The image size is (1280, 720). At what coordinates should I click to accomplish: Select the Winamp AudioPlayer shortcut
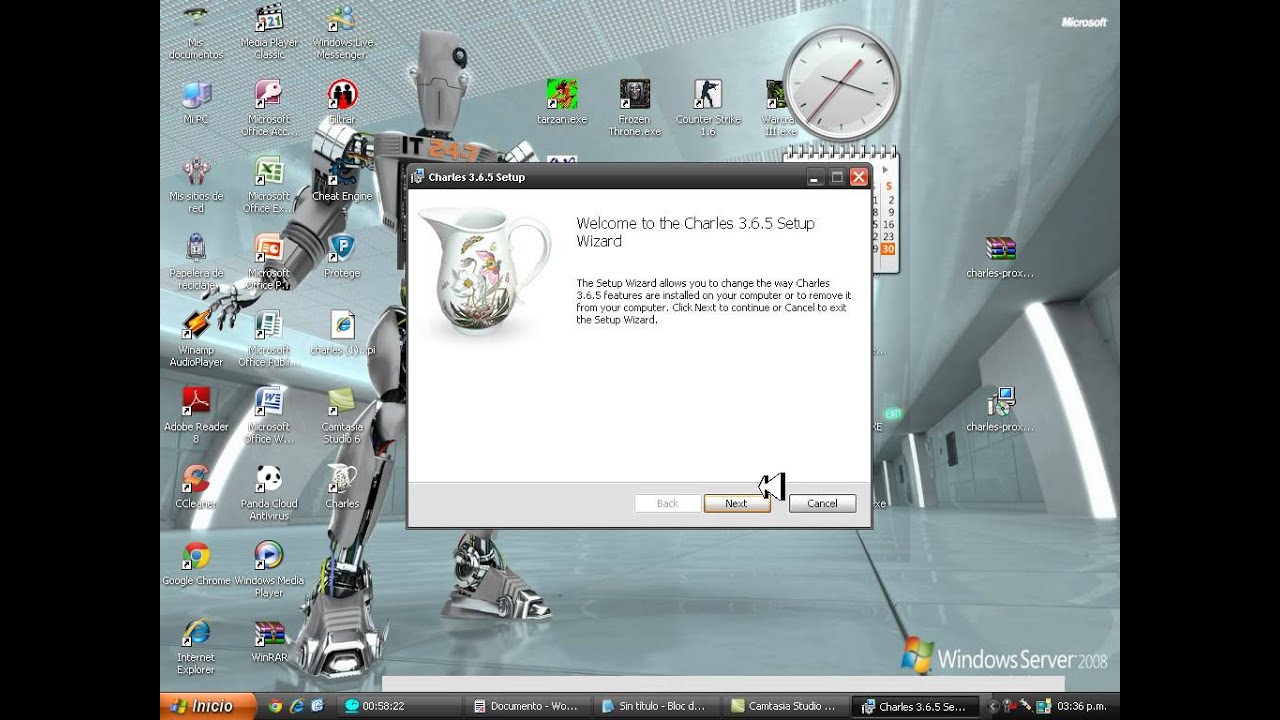[196, 339]
